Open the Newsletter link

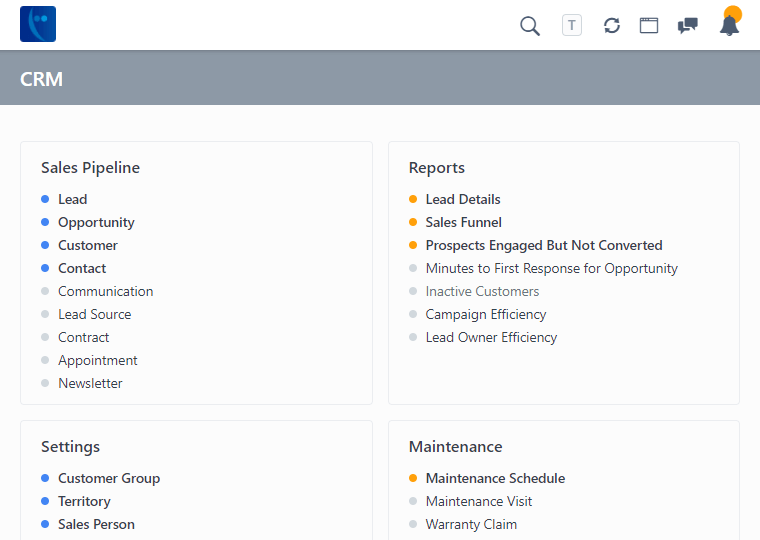(90, 383)
